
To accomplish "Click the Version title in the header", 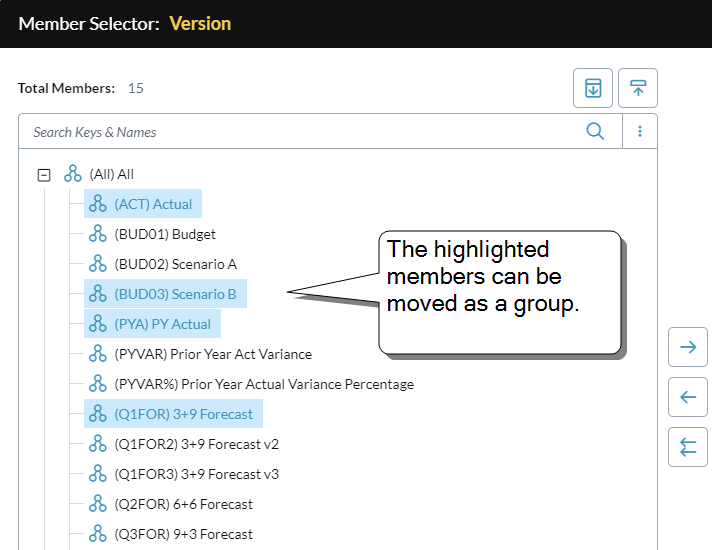I will pos(200,24).
